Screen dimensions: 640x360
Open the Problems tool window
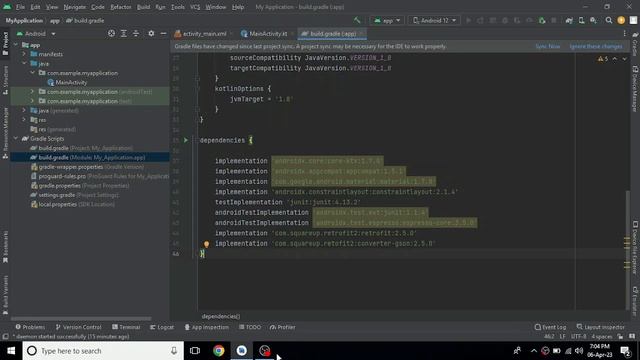coord(30,327)
